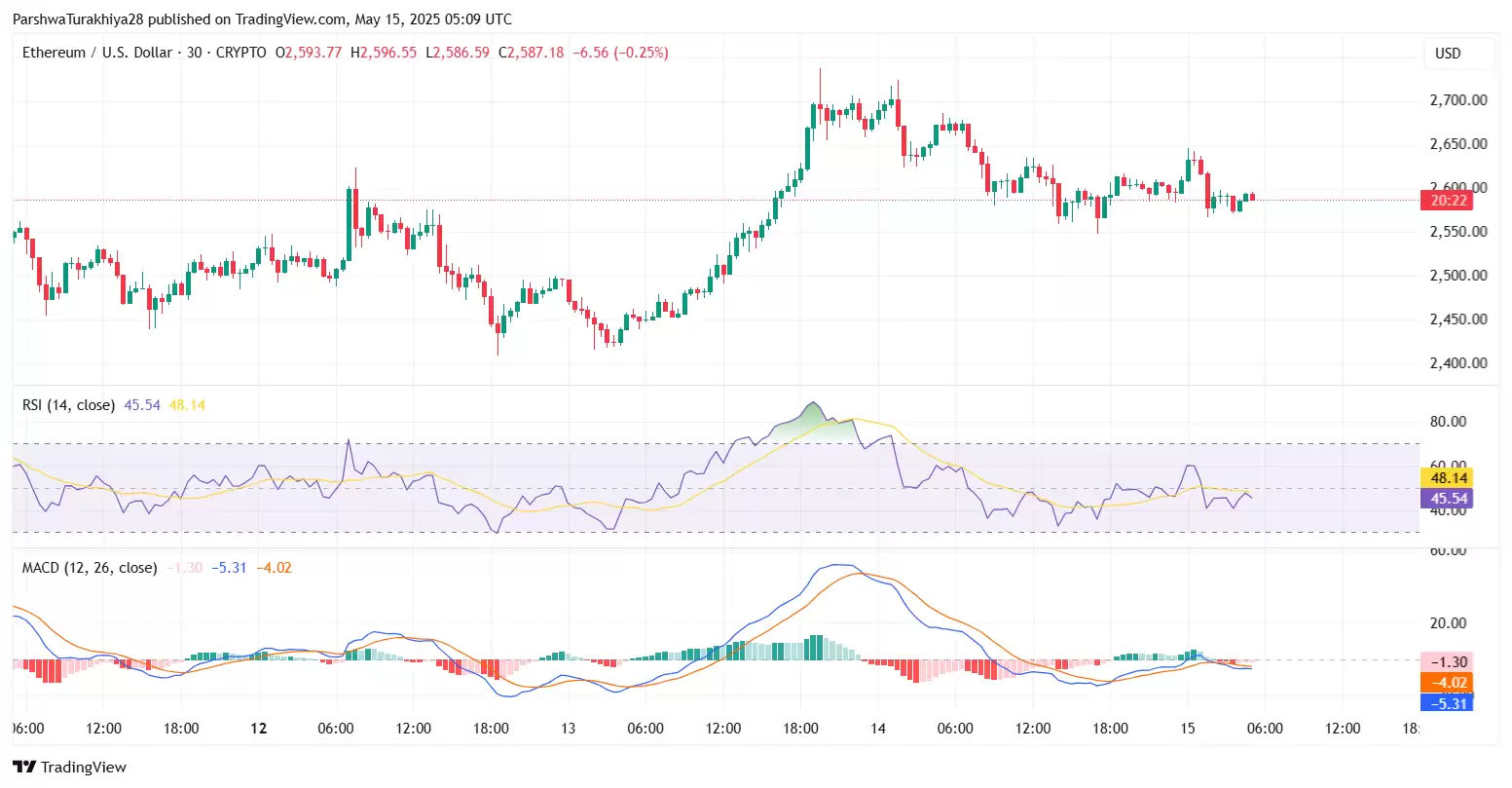The height and width of the screenshot is (788, 1512).
Task: Click the current price countdown label 20:22
Action: (1448, 201)
